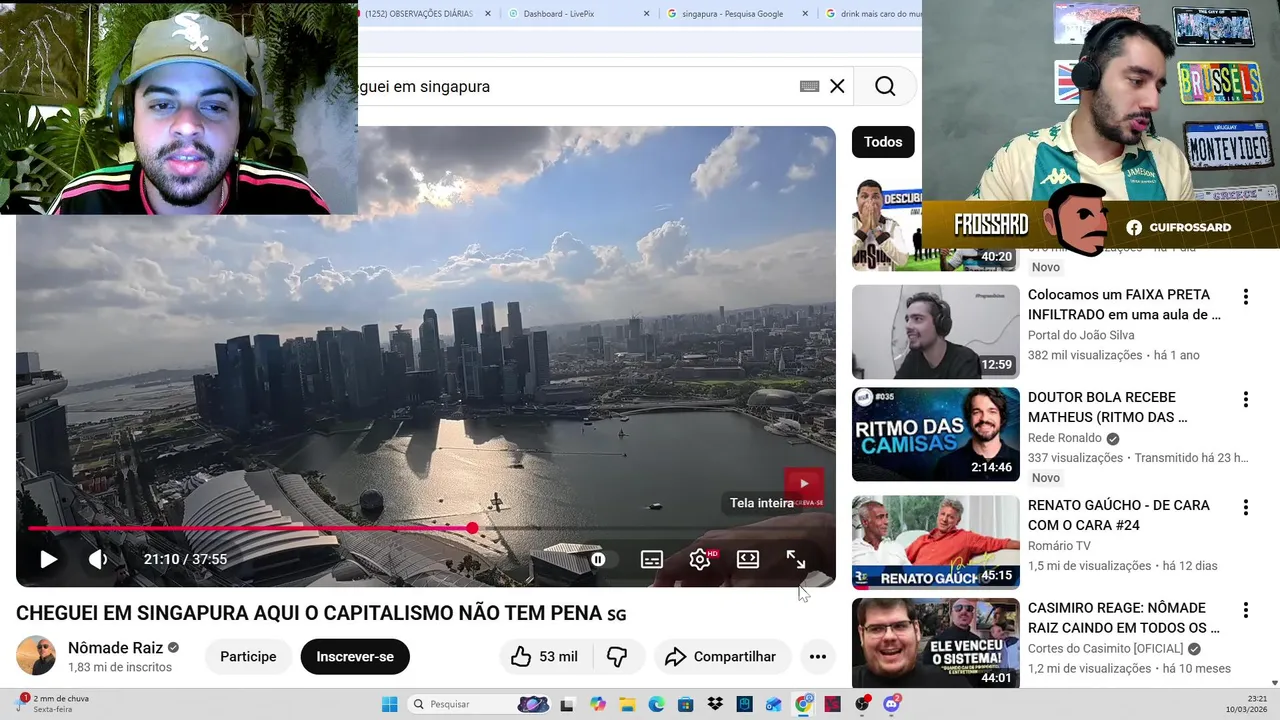This screenshot has width=1280, height=720.
Task: Open Colocamos um FAIXA PRETA video title
Action: click(1124, 305)
